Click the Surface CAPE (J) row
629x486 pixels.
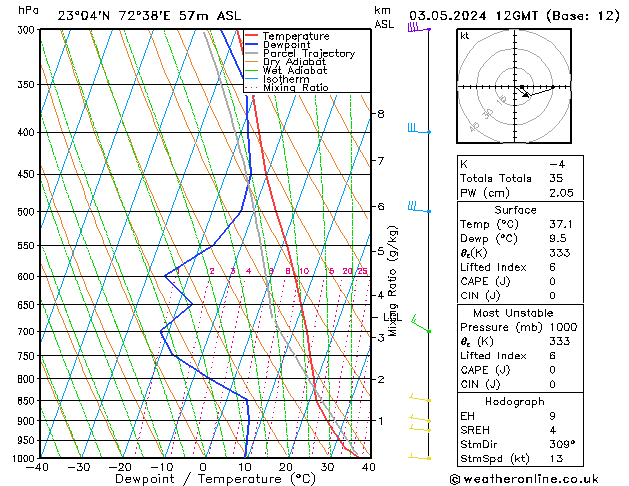[520, 281]
